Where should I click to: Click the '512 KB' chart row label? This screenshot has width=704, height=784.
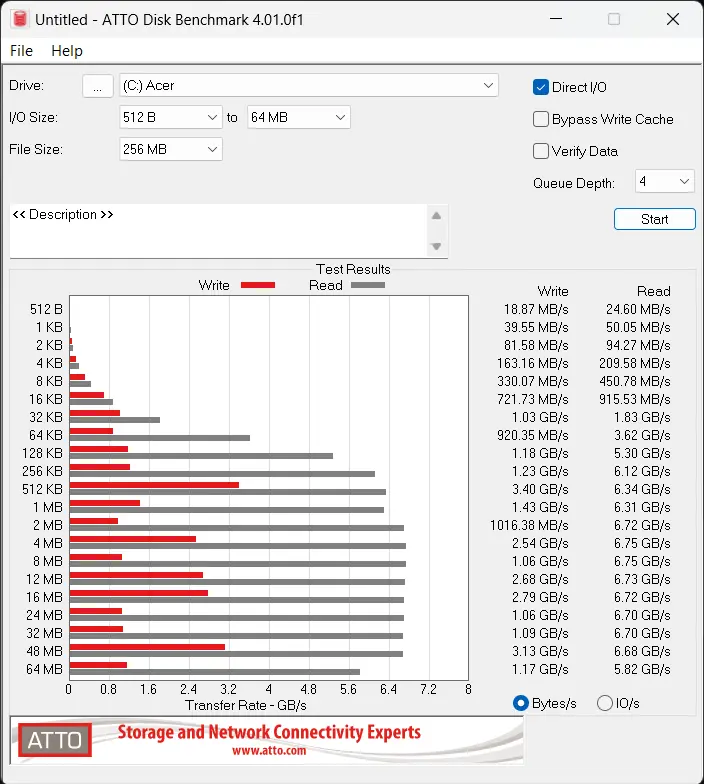tap(42, 490)
